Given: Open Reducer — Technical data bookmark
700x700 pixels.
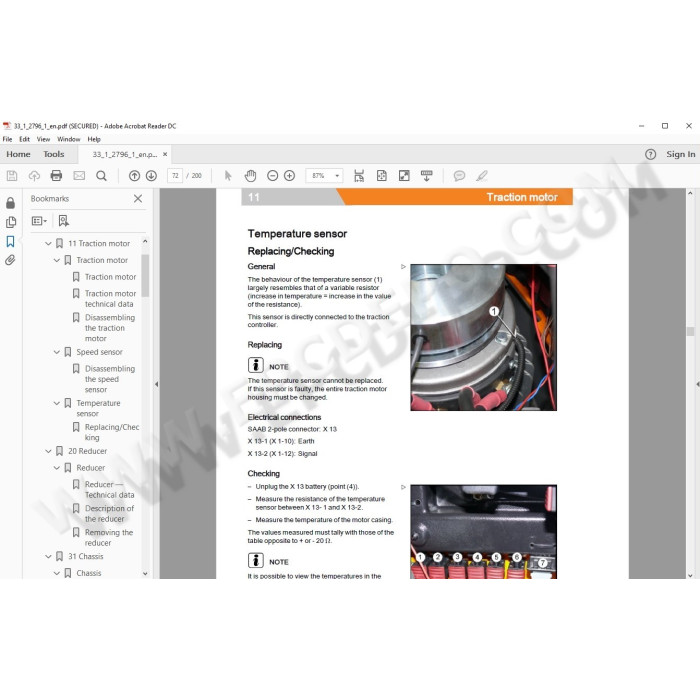Looking at the screenshot, I should point(109,490).
